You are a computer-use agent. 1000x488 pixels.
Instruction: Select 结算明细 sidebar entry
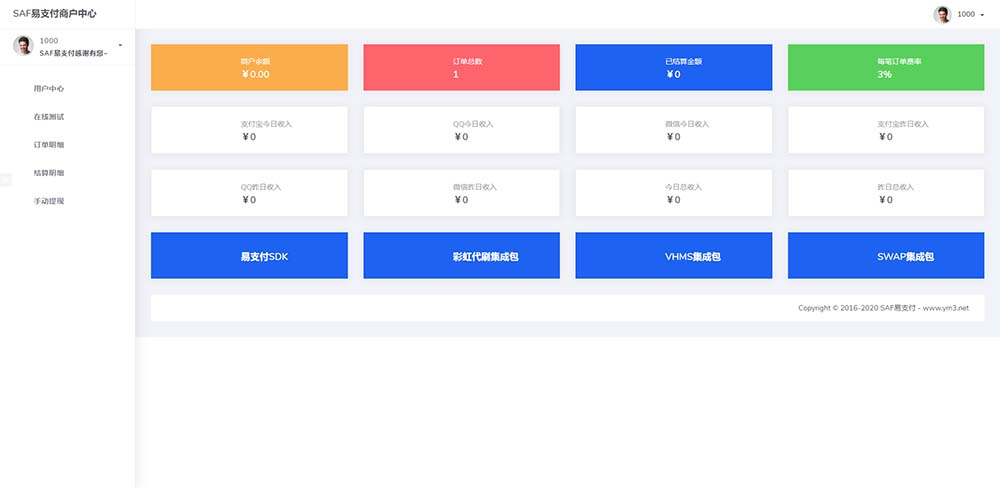(48, 173)
